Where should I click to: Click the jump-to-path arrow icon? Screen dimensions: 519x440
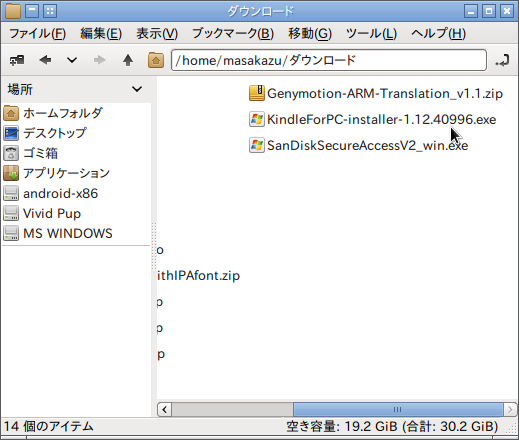[502, 60]
